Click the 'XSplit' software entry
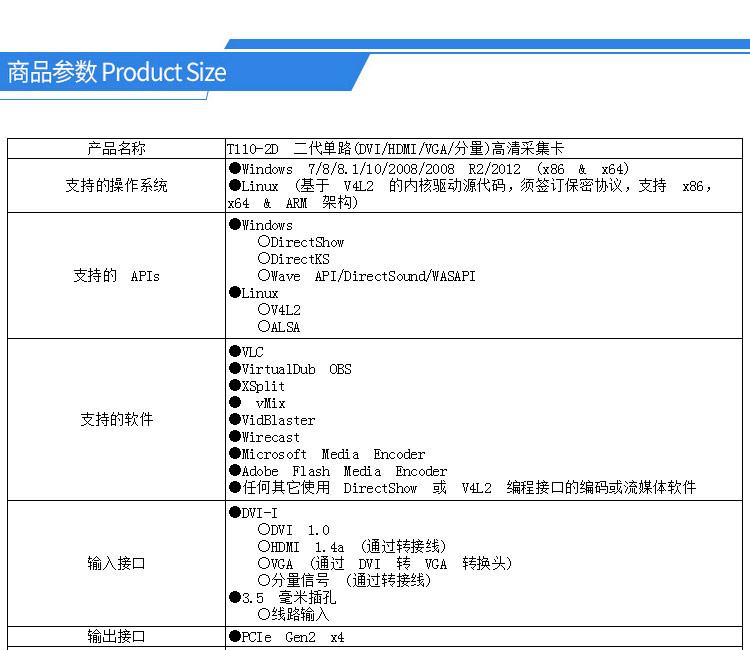The width and height of the screenshot is (750, 650). click(x=257, y=386)
